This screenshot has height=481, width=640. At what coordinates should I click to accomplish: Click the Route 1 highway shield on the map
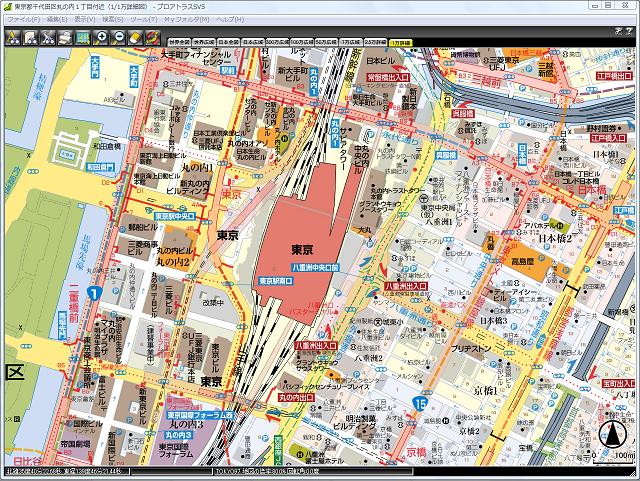click(x=94, y=293)
